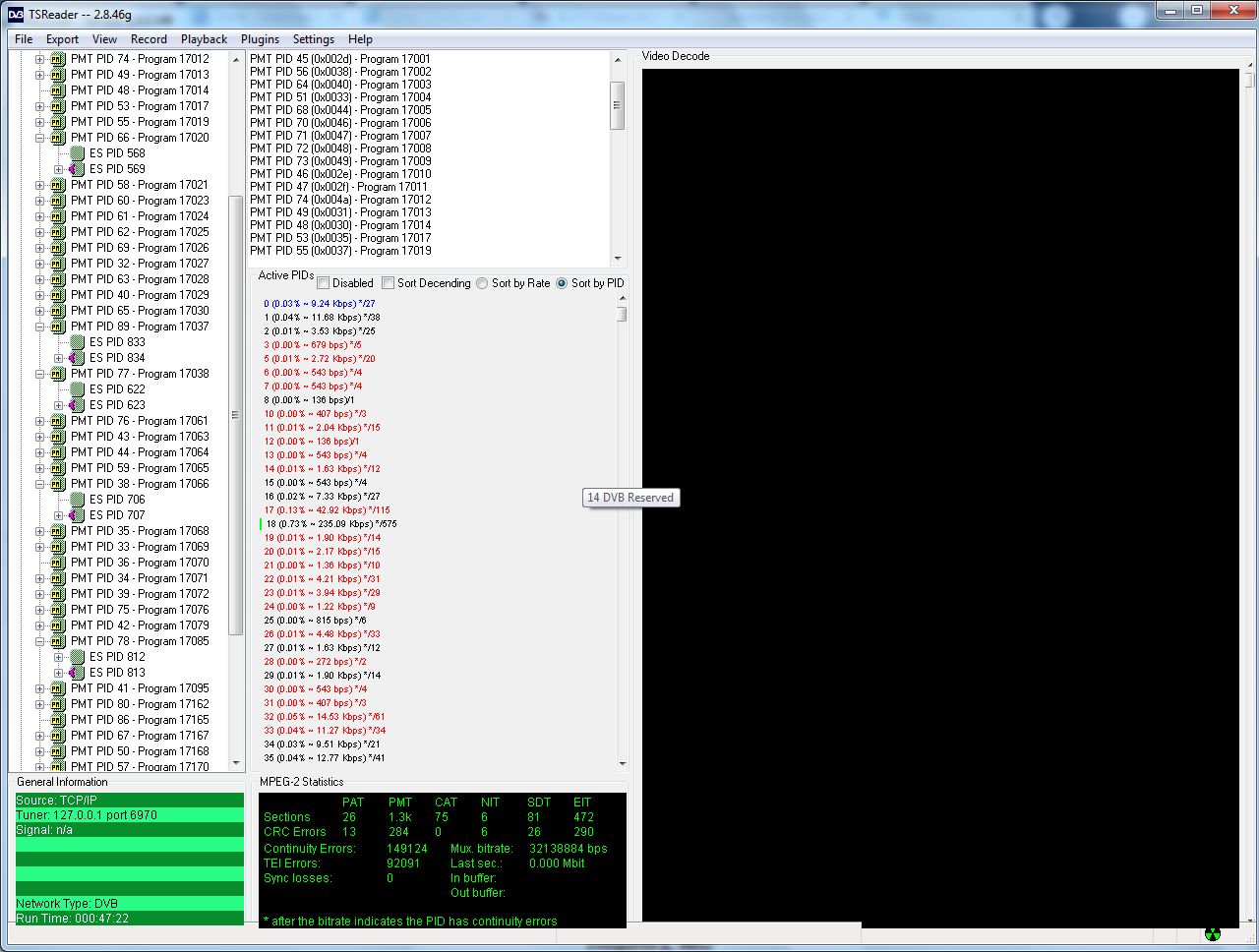This screenshot has width=1259, height=952.
Task: Select the video stream icon of ES PID 833
Action: [x=76, y=342]
